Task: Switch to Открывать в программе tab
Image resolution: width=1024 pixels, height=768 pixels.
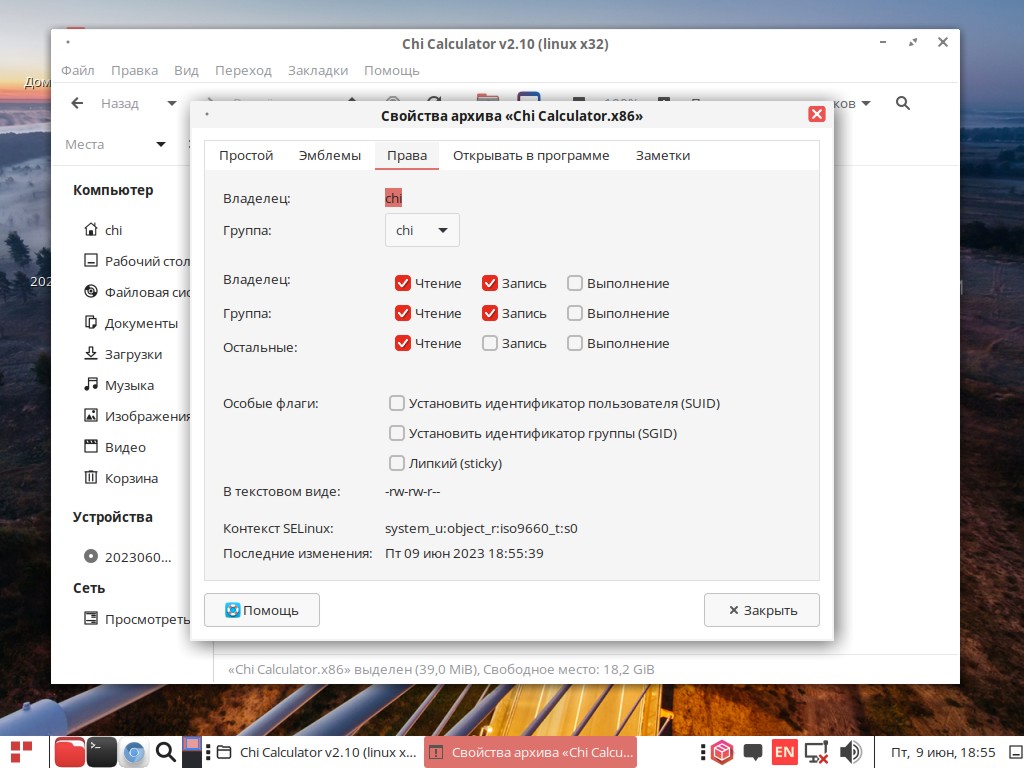Action: 531,155
